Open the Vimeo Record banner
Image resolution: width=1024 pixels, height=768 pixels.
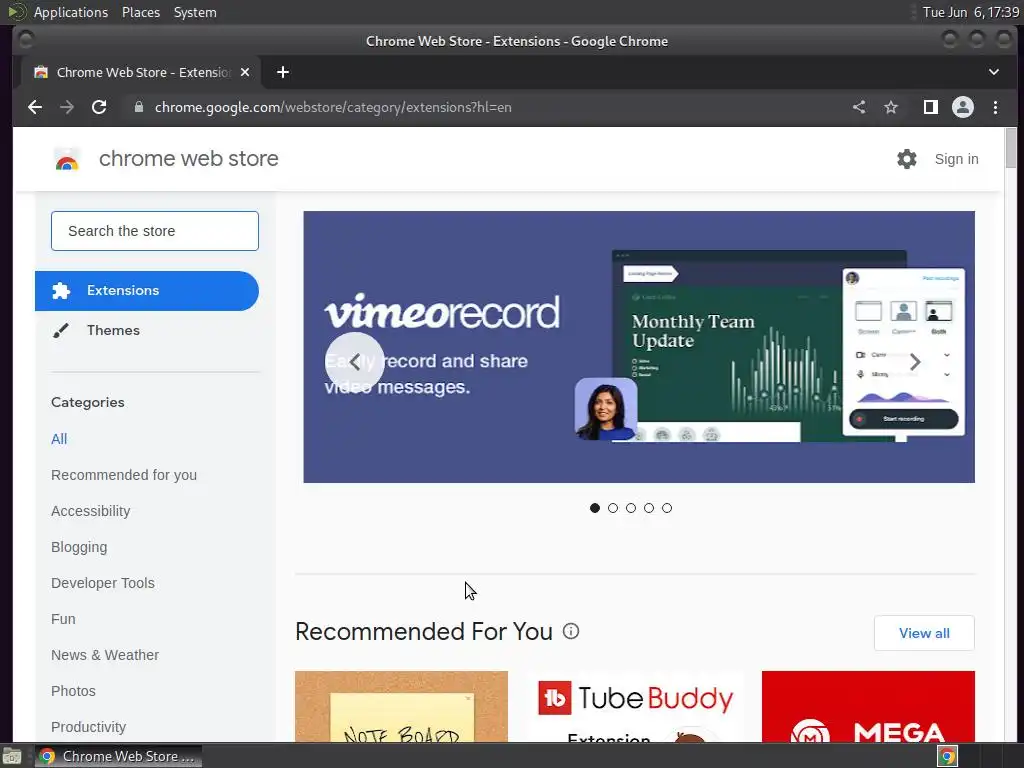(639, 347)
